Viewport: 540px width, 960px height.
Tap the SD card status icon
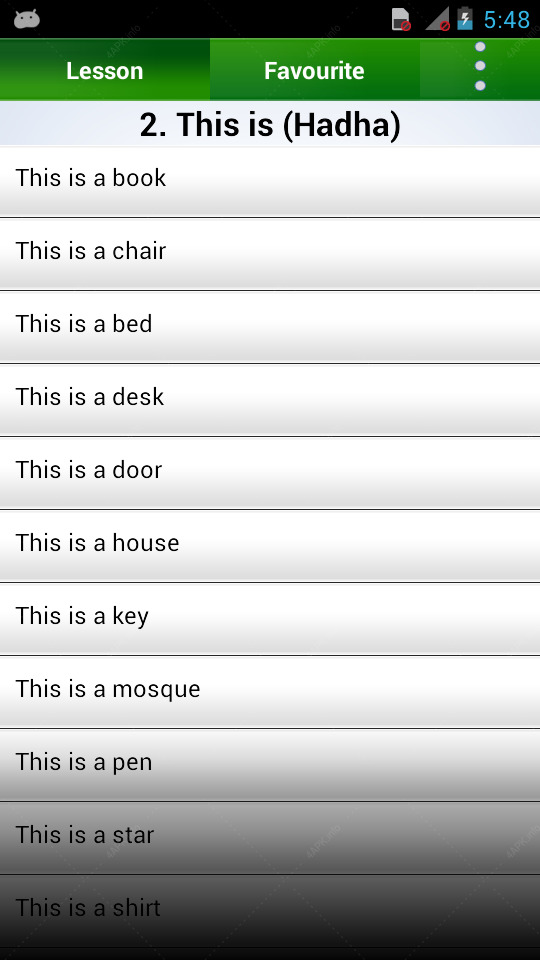tap(401, 20)
